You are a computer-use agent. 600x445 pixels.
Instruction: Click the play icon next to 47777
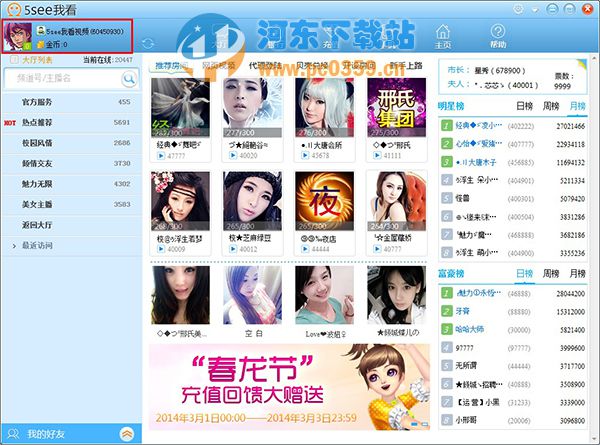click(x=161, y=156)
